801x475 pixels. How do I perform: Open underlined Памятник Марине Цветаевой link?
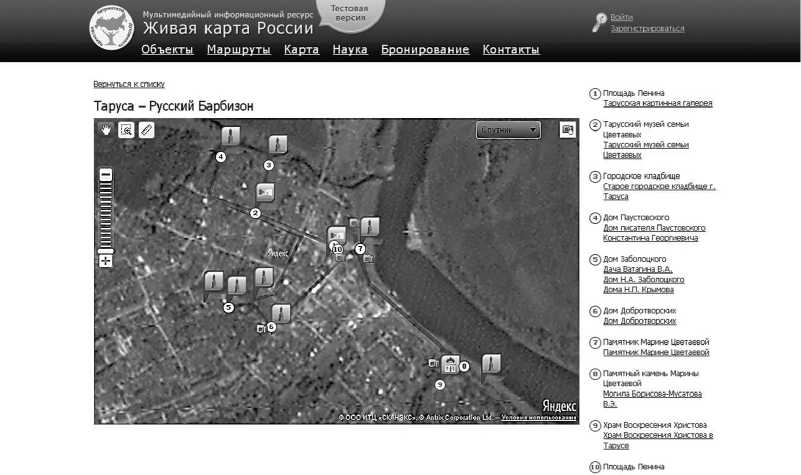click(656, 352)
